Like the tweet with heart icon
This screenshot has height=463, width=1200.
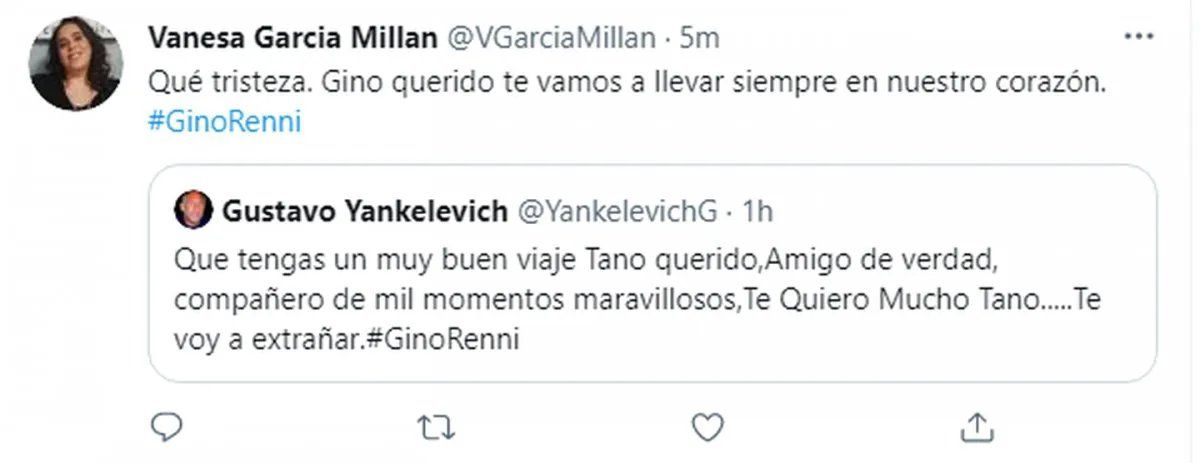708,427
